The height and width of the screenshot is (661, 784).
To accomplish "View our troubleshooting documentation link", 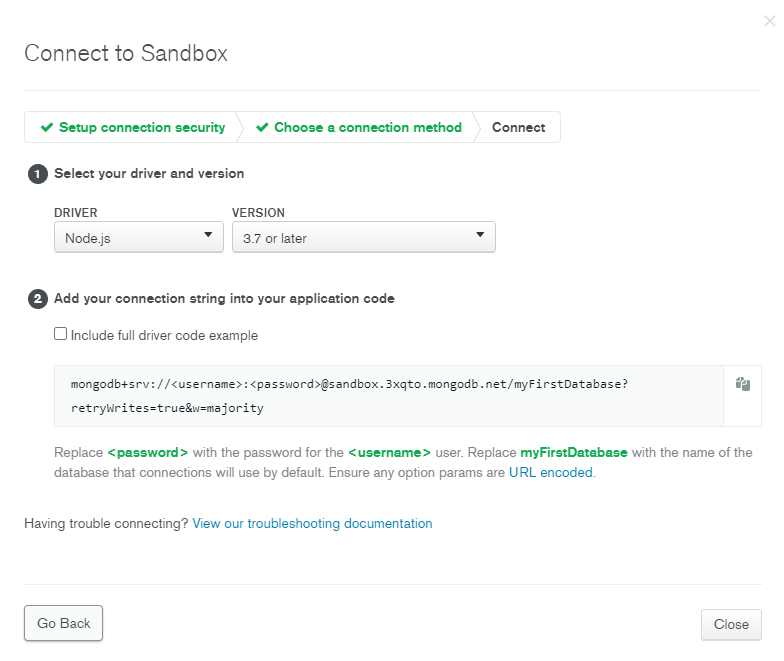I will coord(312,524).
